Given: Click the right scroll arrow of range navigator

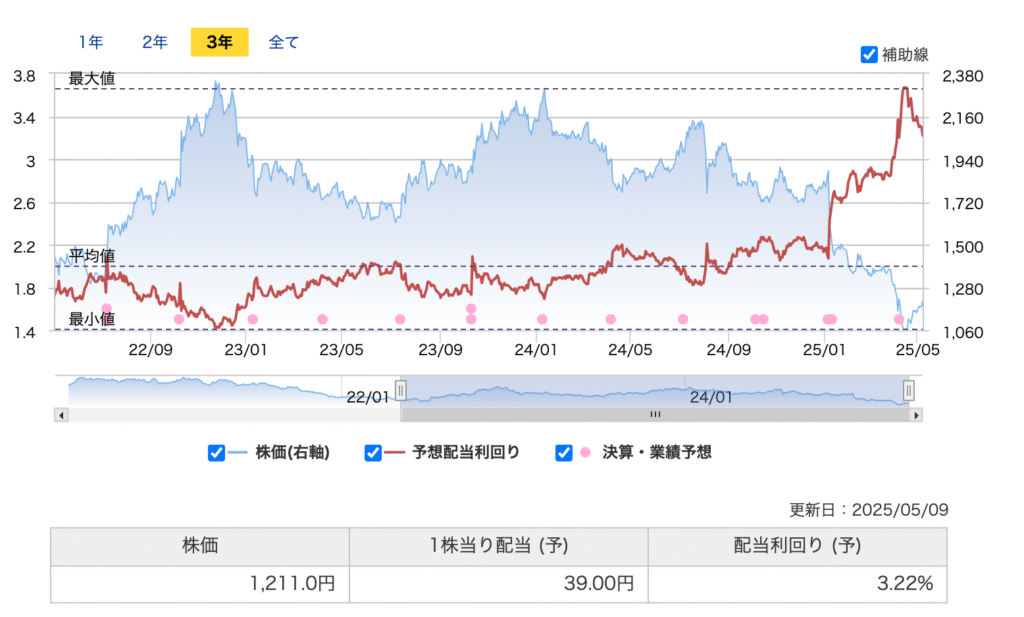Looking at the screenshot, I should [916, 415].
